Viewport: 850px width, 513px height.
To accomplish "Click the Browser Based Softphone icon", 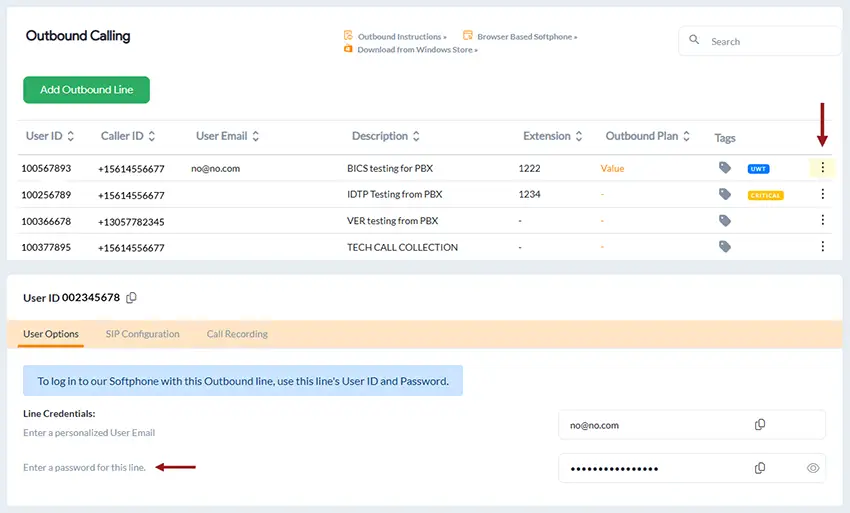I will coord(467,36).
